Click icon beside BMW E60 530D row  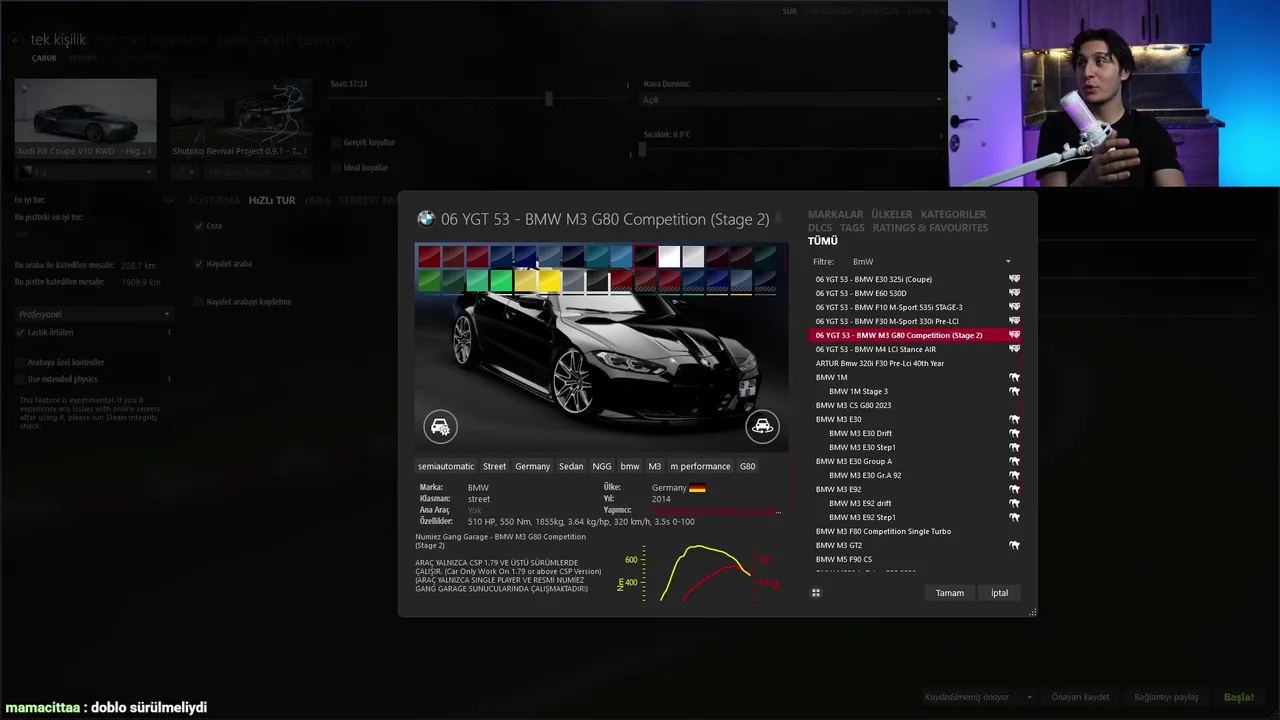click(1014, 293)
